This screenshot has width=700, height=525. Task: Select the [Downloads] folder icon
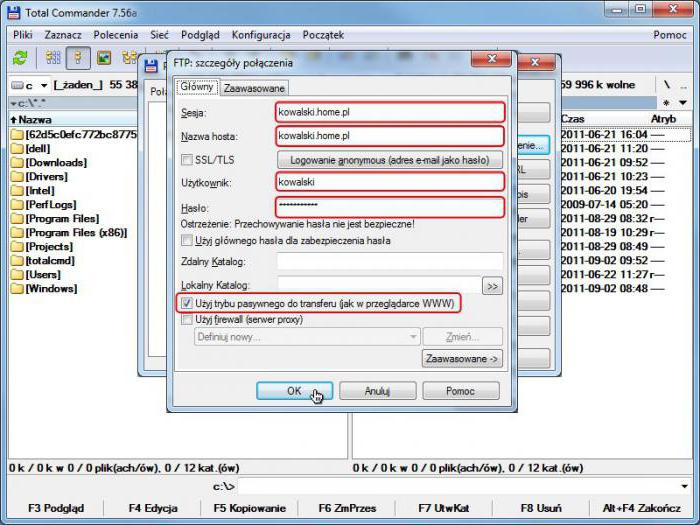pos(17,162)
